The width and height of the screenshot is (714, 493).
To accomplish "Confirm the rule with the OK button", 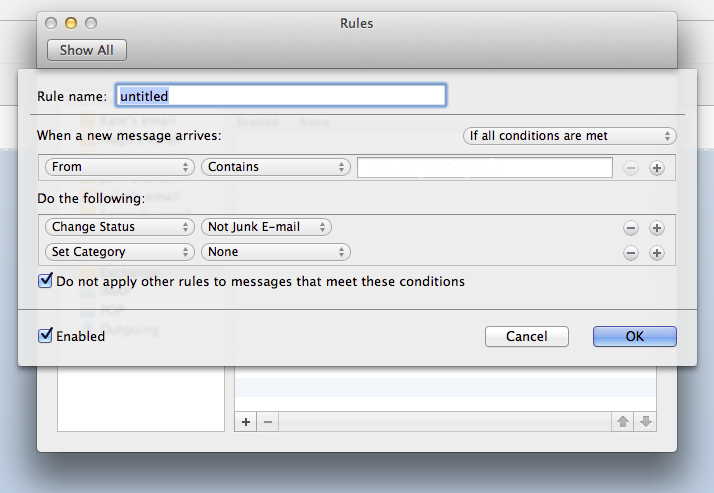I will [x=634, y=336].
